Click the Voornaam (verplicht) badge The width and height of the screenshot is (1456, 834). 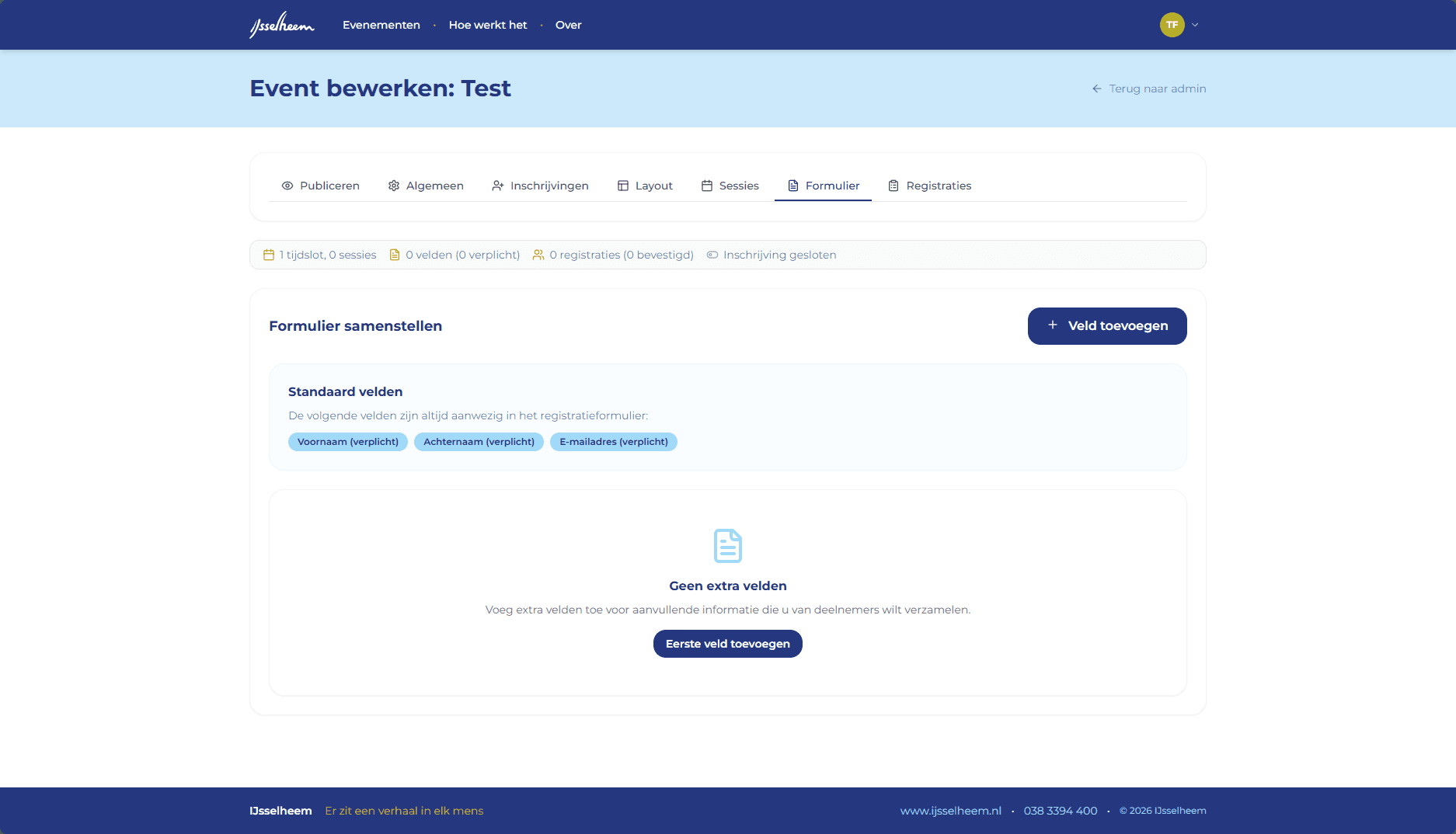point(348,442)
